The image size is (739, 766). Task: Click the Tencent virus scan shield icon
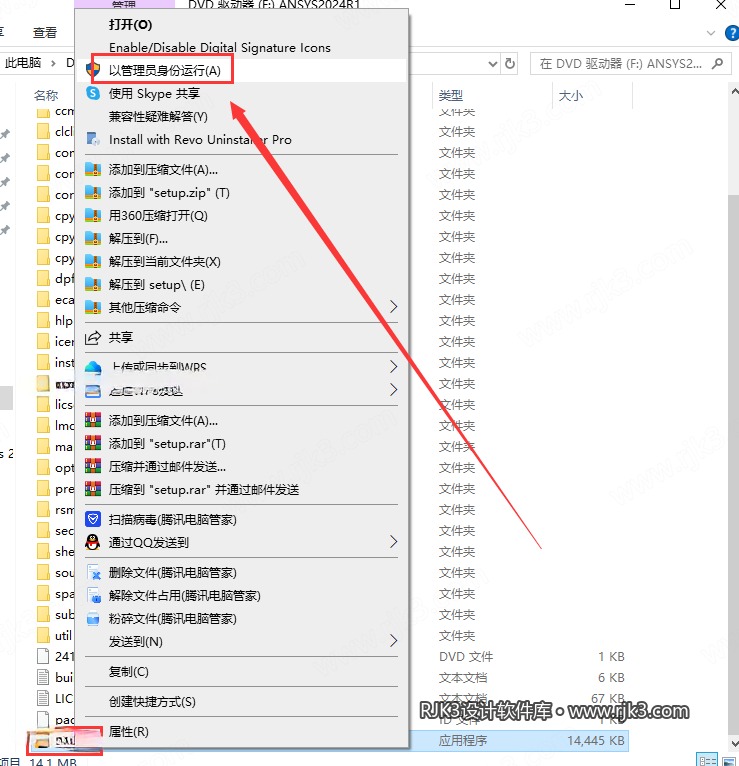pos(93,519)
